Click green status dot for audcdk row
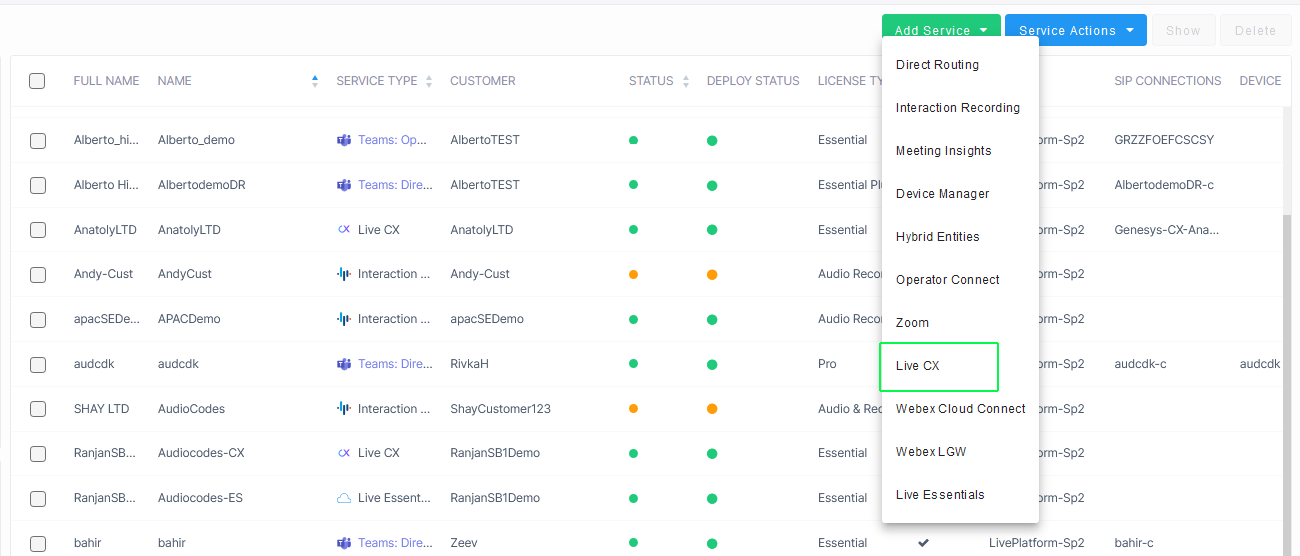This screenshot has height=556, width=1300. coord(633,364)
